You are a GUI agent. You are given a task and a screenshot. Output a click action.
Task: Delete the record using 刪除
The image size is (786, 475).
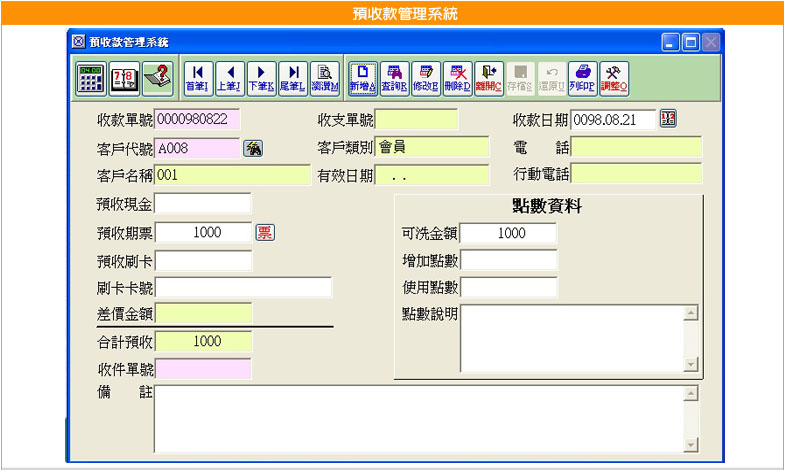(457, 78)
